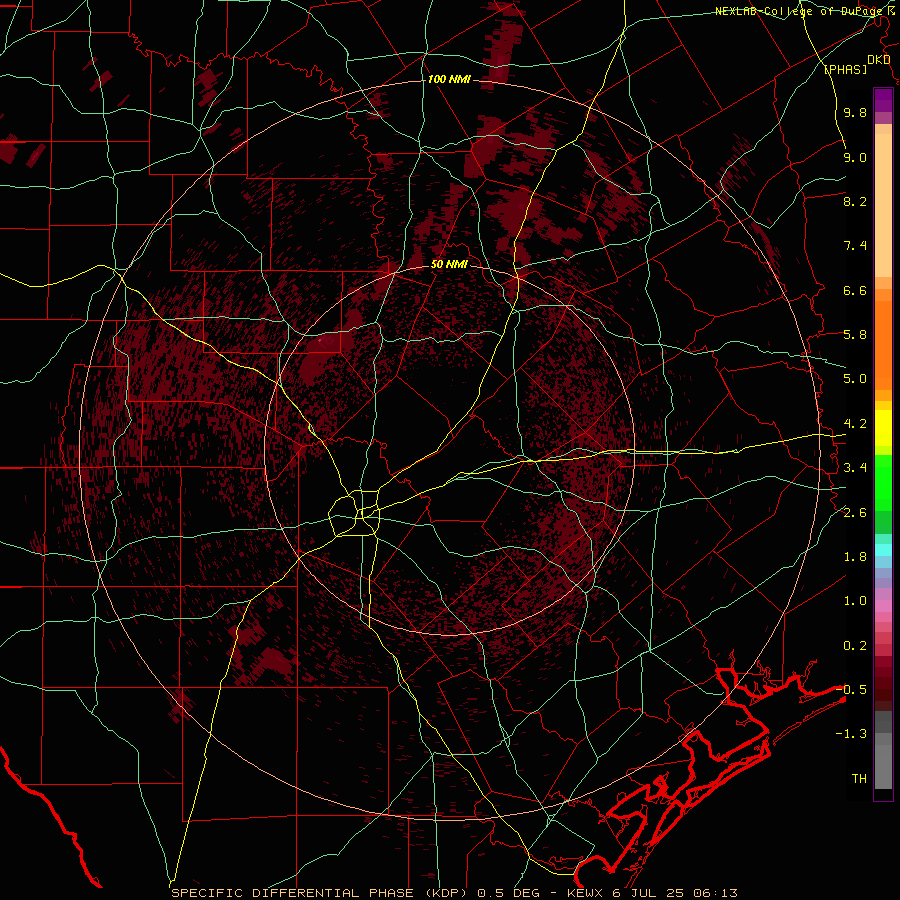
Task: Click the 50 NMI range ring label
Action: [x=449, y=264]
